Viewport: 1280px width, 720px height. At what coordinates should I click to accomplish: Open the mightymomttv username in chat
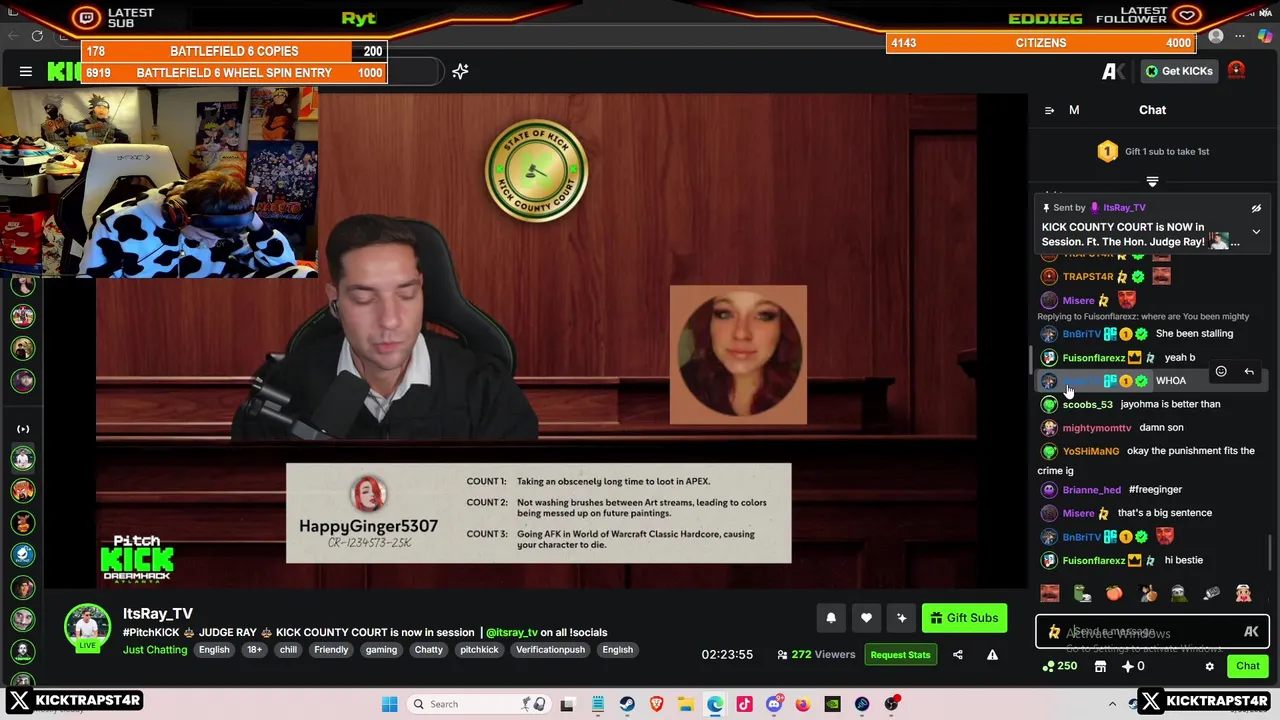click(1097, 428)
